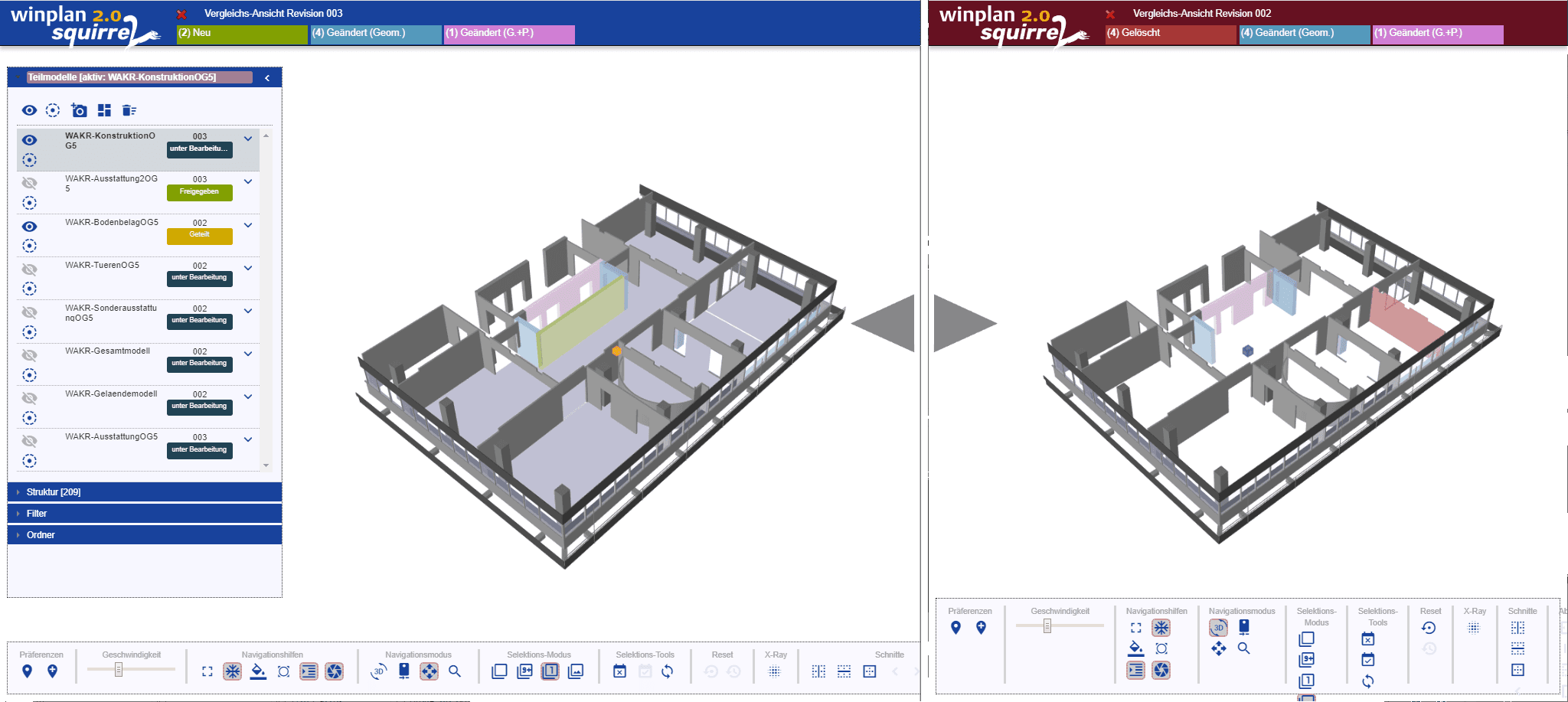Click the magnifier zoom icon in Revision 003 toolbar

coord(455,671)
